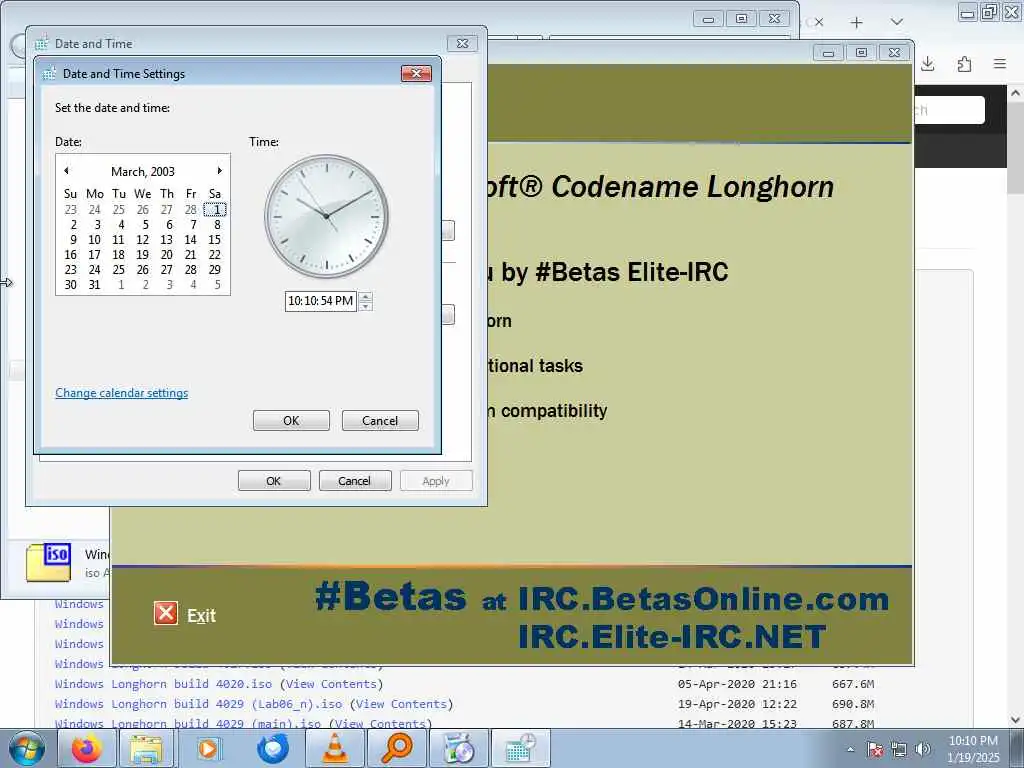Go to next month in calendar
This screenshot has height=768, width=1024.
(x=219, y=171)
